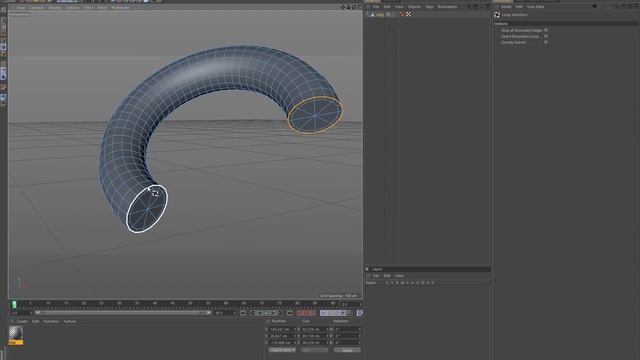Click the green current frame marker in timeline

[14, 304]
